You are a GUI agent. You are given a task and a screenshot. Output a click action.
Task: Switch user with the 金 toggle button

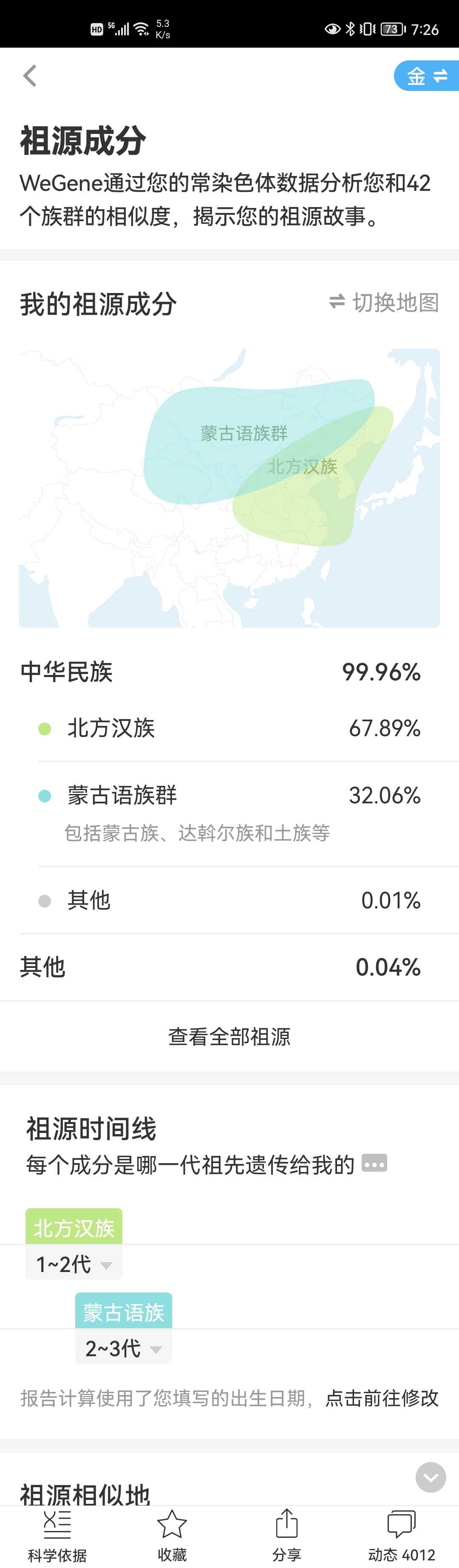[427, 76]
